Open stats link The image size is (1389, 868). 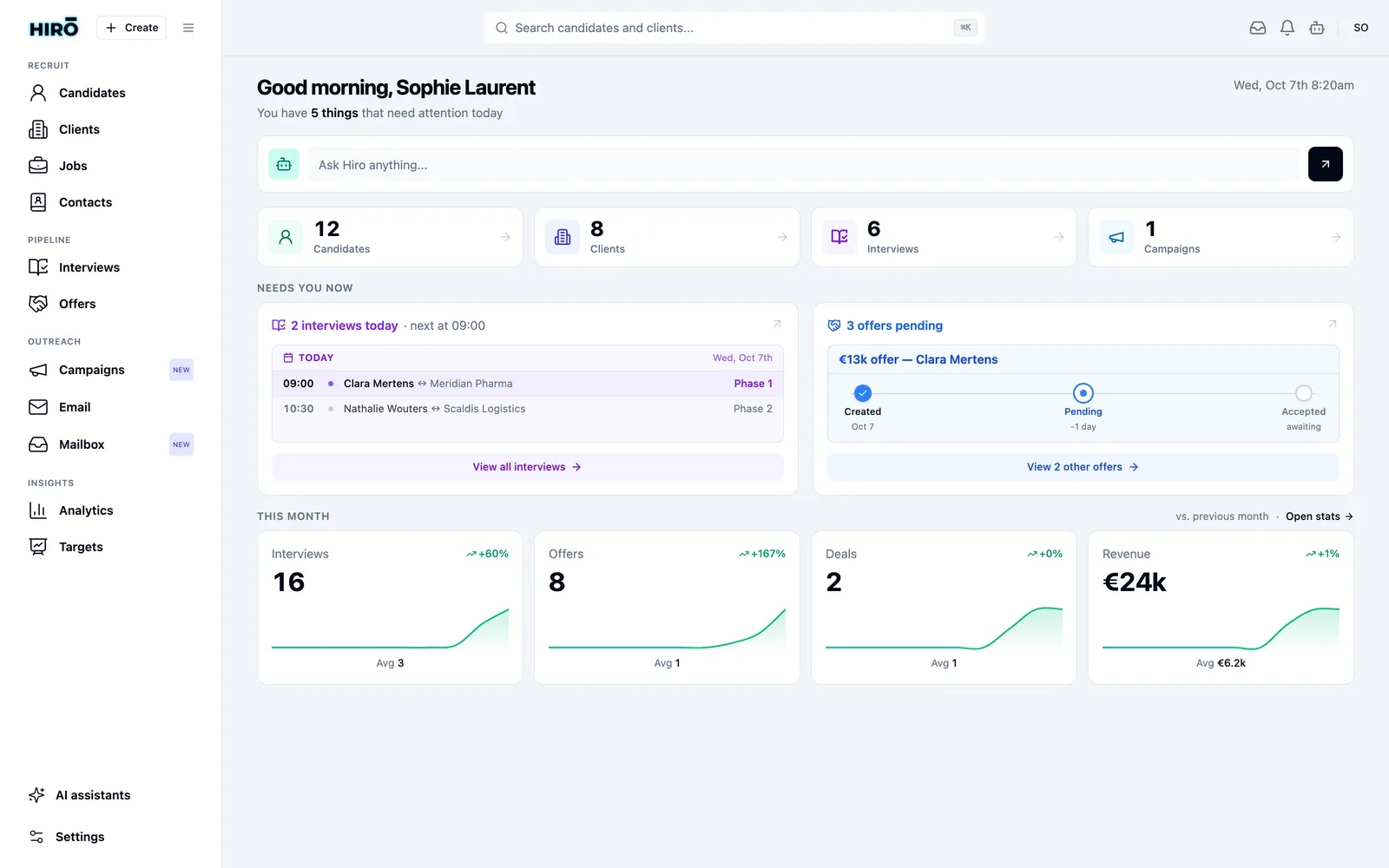point(1320,516)
